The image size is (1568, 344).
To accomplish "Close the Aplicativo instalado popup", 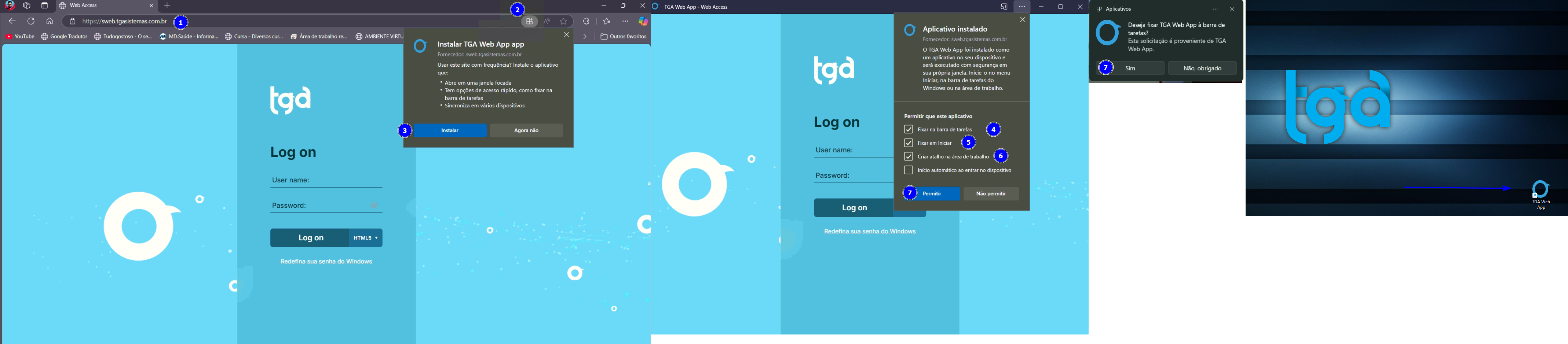I will click(x=1023, y=20).
